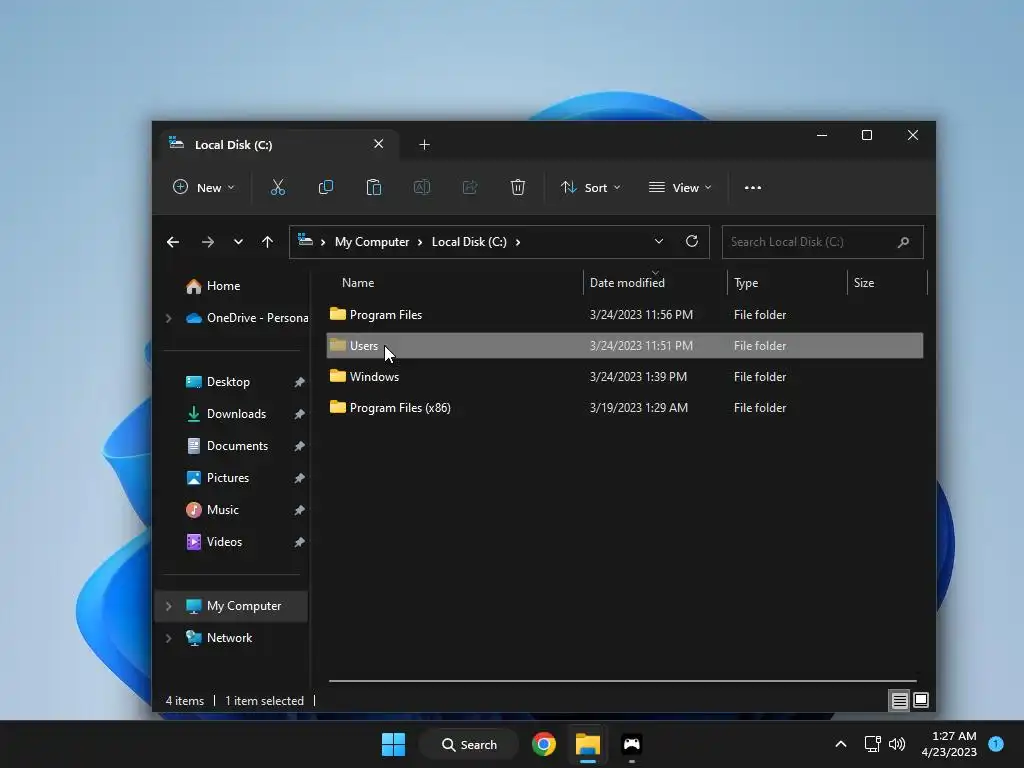Expand the My Computer tree node
This screenshot has height=768, width=1024.
168,606
